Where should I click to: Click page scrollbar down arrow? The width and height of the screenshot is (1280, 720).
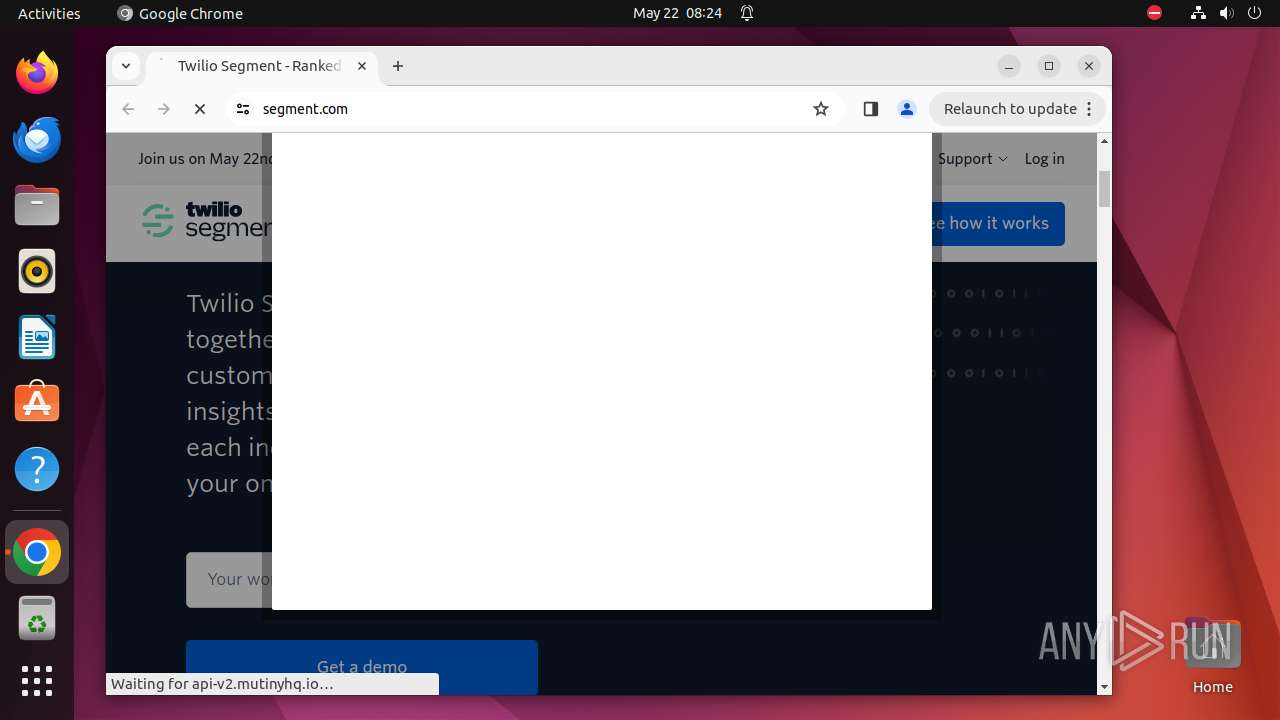[1104, 687]
